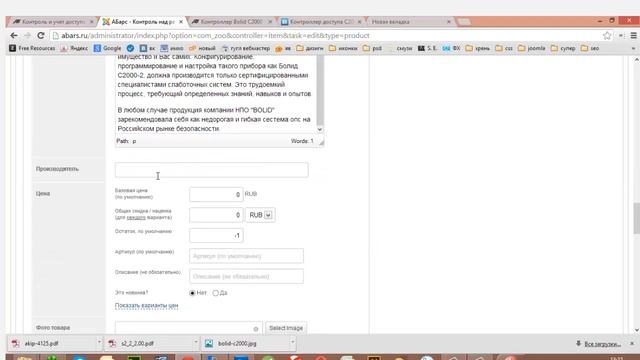640x360 pixels.
Task: Click the browser Forward arrow
Action: tap(27, 36)
